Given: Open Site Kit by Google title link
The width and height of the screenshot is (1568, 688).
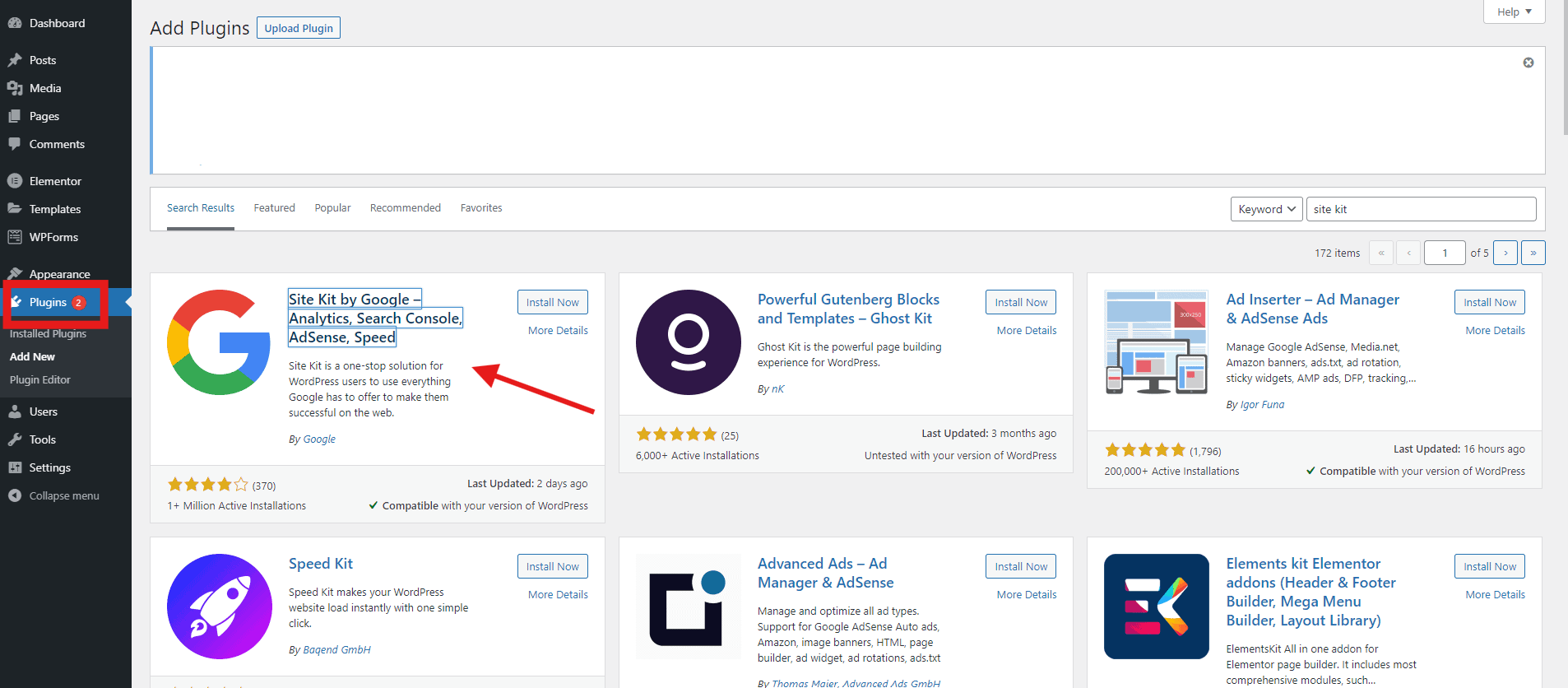Looking at the screenshot, I should (375, 318).
